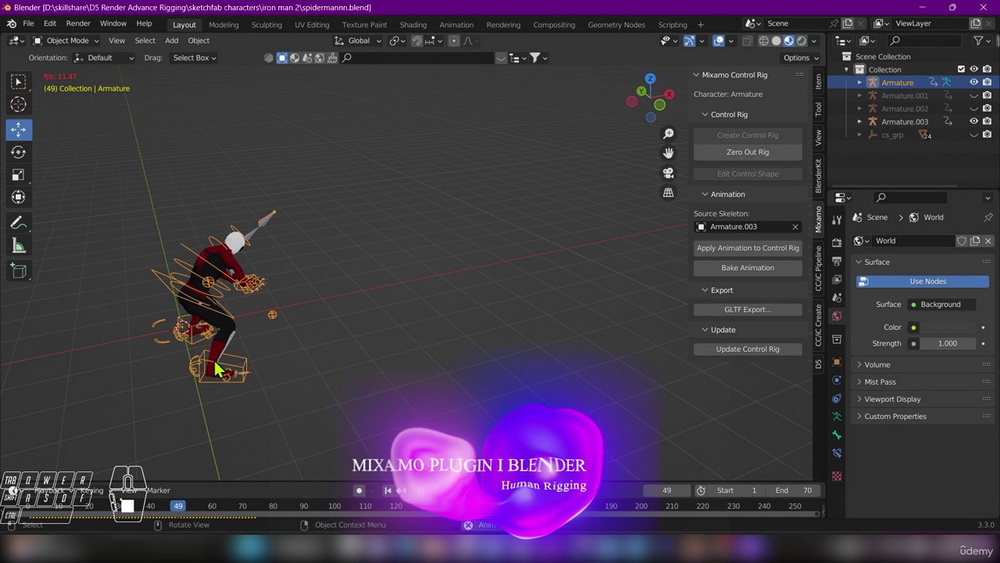Image resolution: width=1000 pixels, height=563 pixels.
Task: Click the viewport zoom magnifier icon
Action: [668, 134]
